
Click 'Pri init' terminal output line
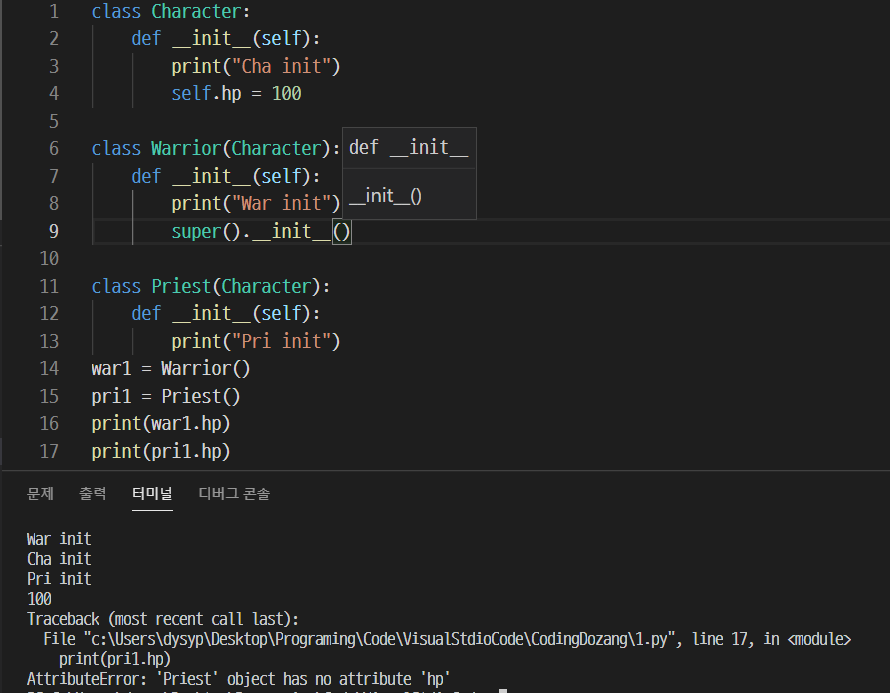point(59,579)
